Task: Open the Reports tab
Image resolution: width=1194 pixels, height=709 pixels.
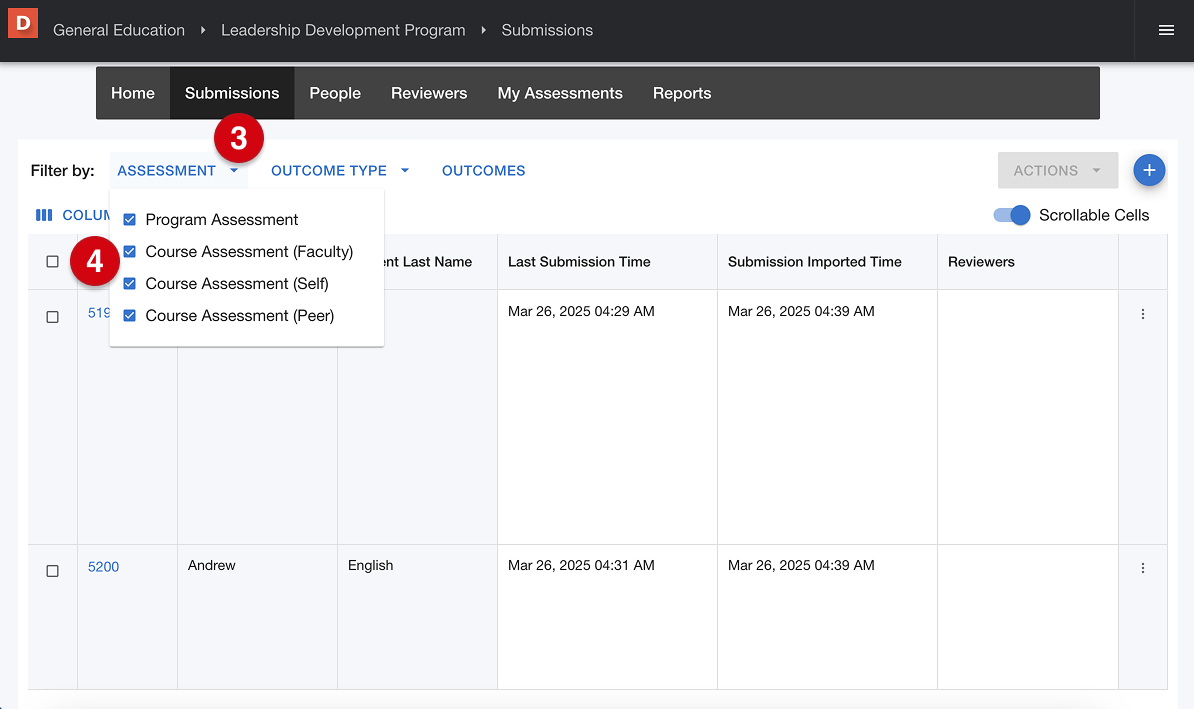Action: tap(682, 93)
